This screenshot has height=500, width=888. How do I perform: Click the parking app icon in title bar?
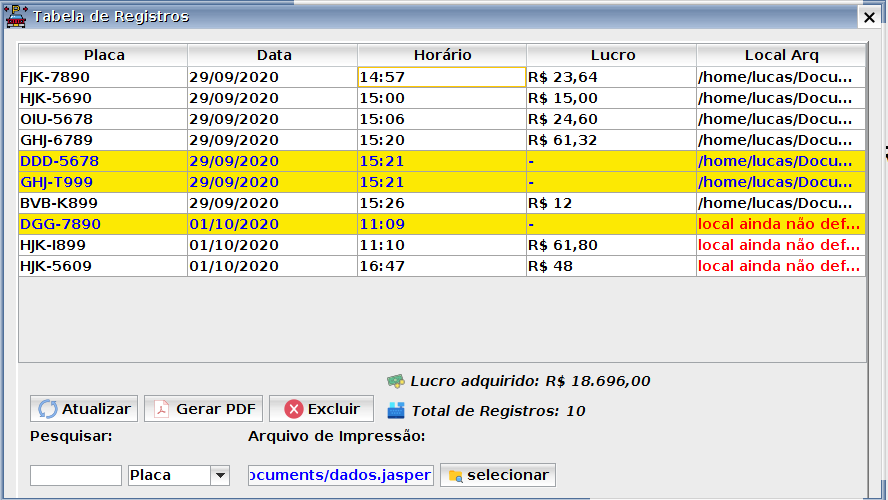[16, 16]
